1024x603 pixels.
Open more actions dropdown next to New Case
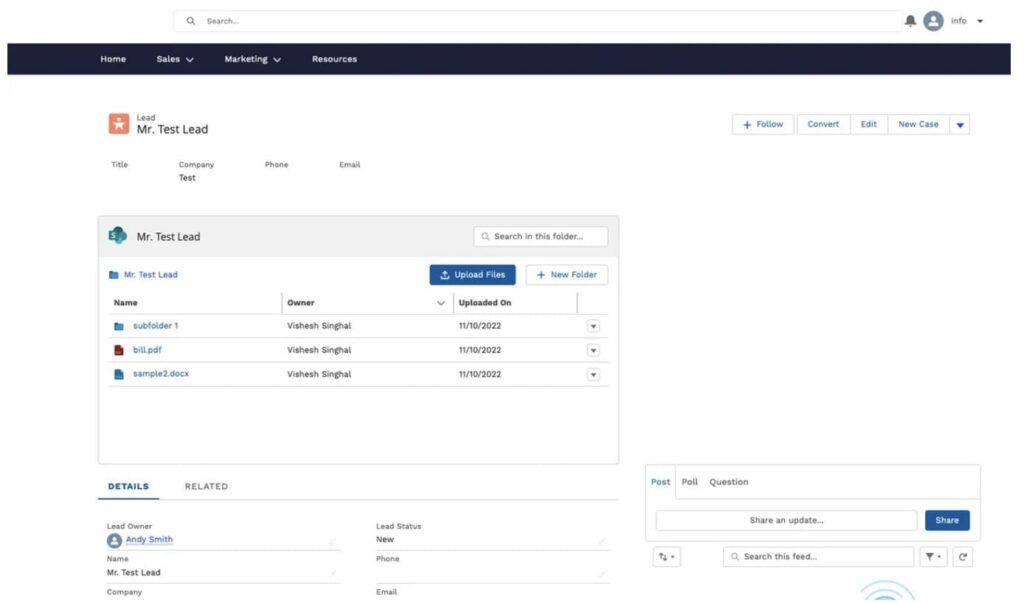click(960, 125)
